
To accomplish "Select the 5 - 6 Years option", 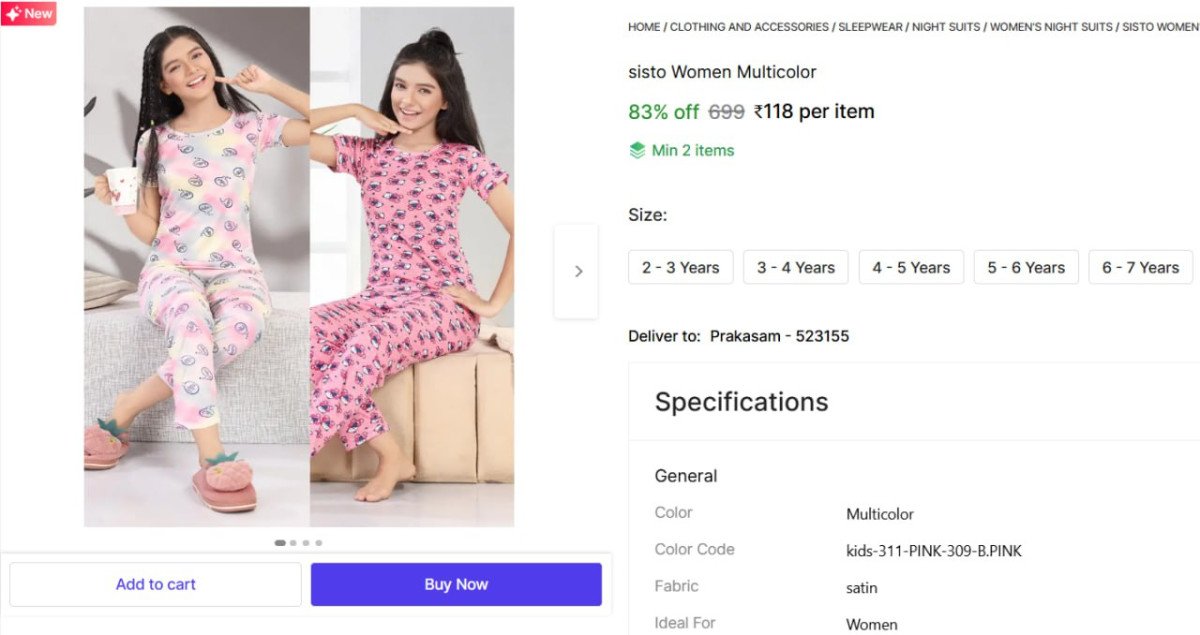I will [1026, 267].
